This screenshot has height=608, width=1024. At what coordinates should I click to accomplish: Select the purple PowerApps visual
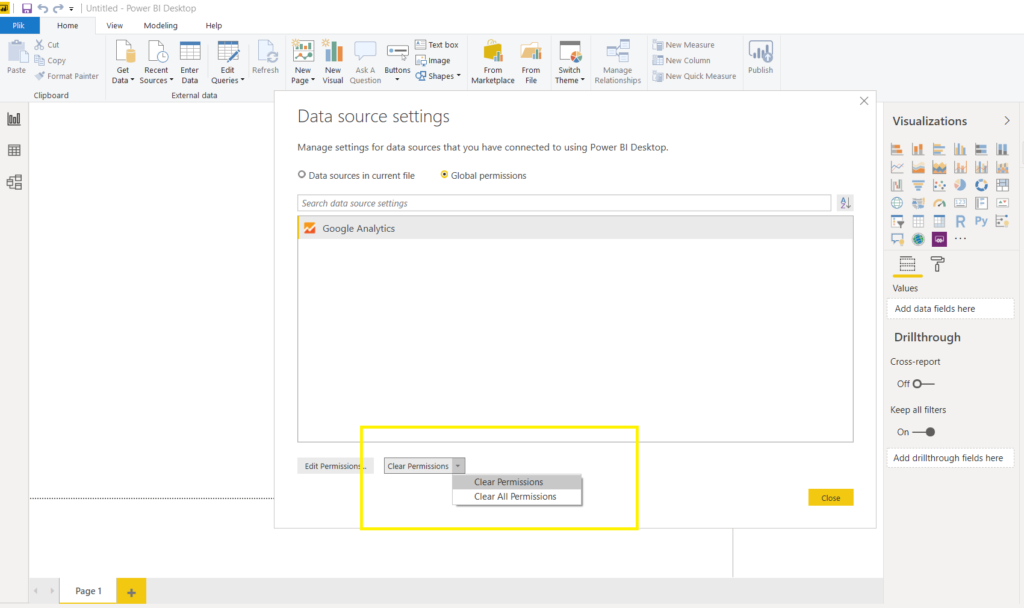click(939, 239)
